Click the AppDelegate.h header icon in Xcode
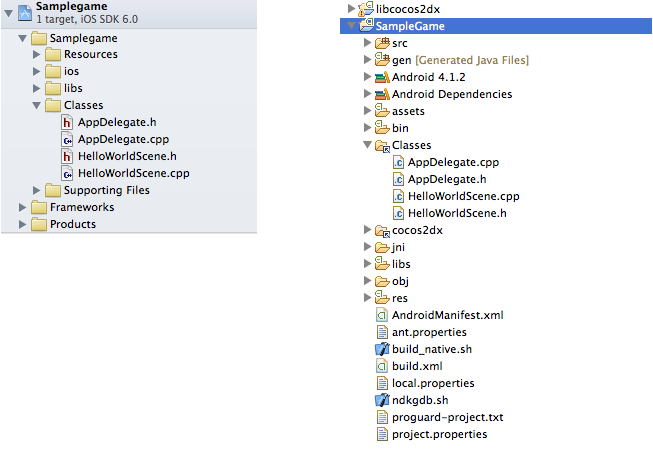The height and width of the screenshot is (449, 653). (67, 122)
